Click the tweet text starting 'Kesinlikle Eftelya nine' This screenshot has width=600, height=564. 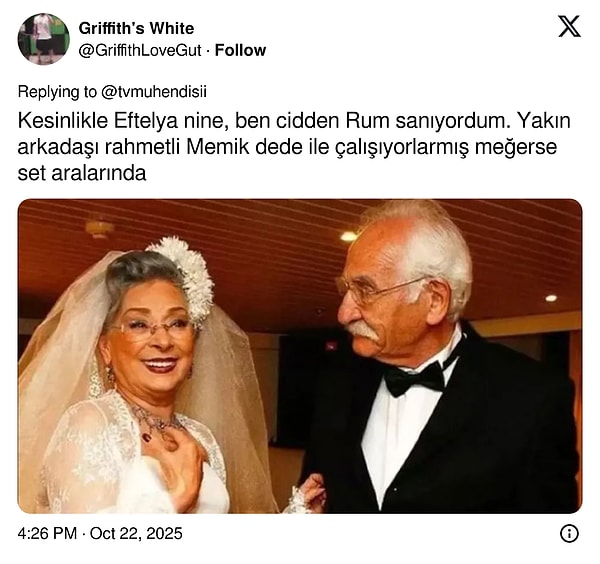point(294,147)
